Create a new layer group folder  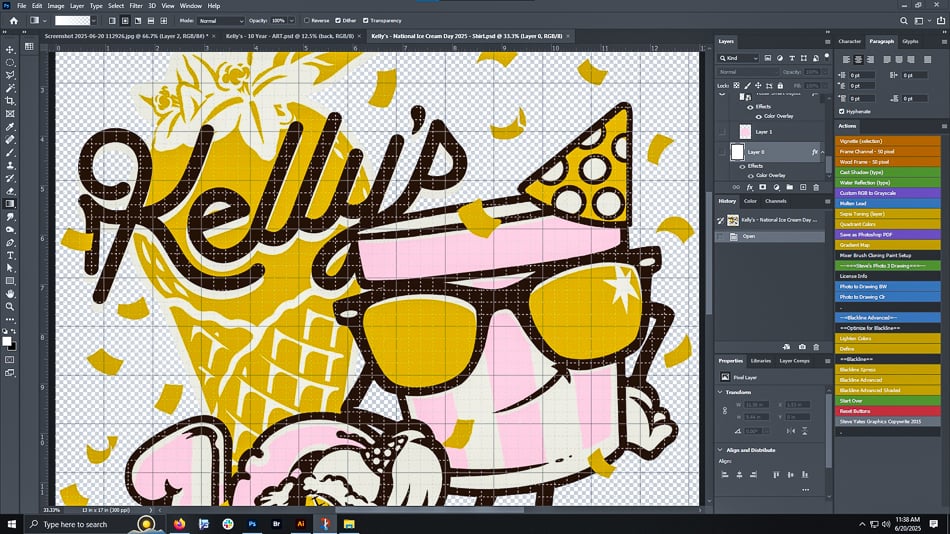point(789,187)
